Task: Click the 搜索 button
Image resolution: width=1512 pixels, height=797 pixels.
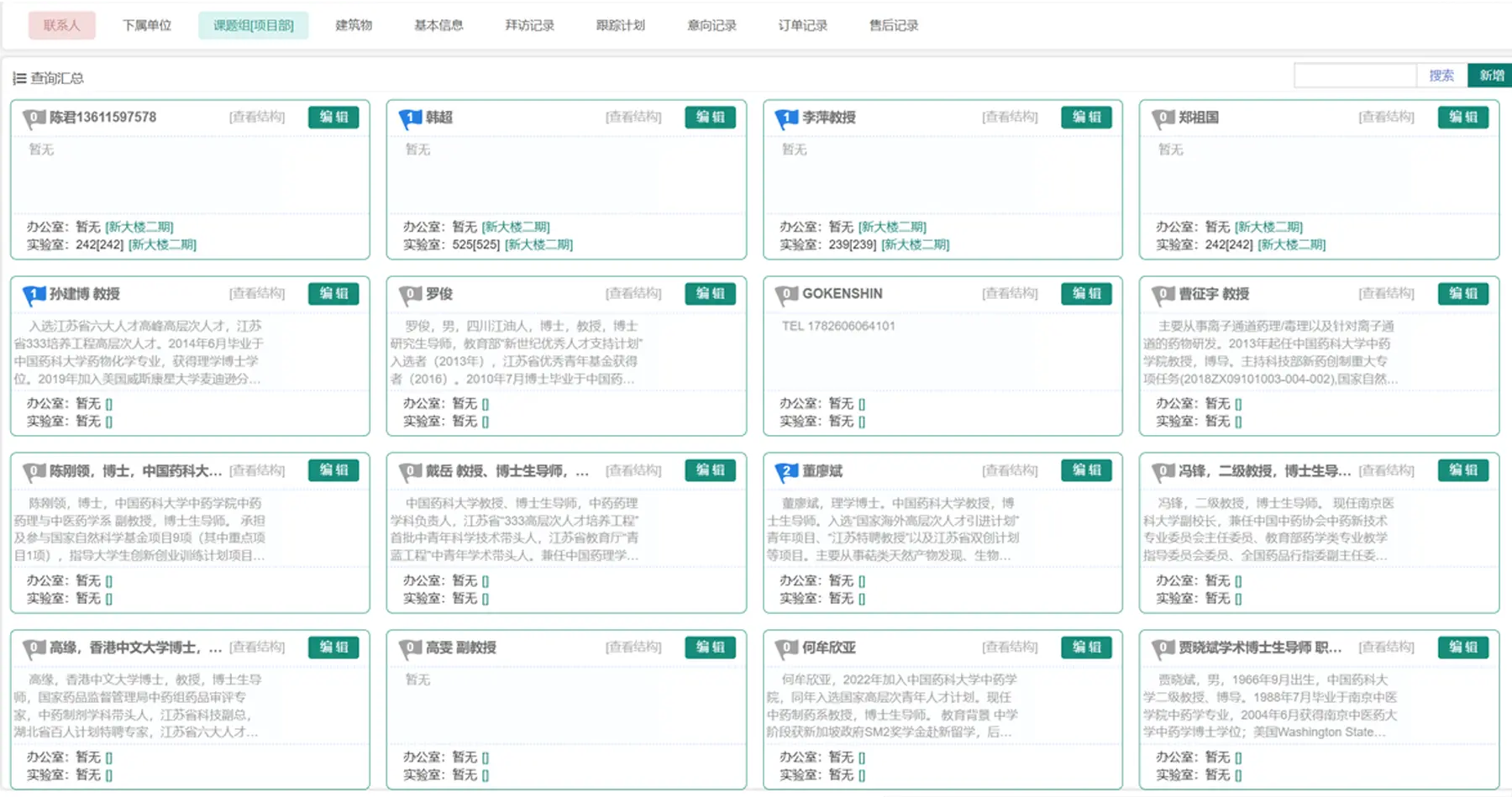Action: tap(1441, 76)
